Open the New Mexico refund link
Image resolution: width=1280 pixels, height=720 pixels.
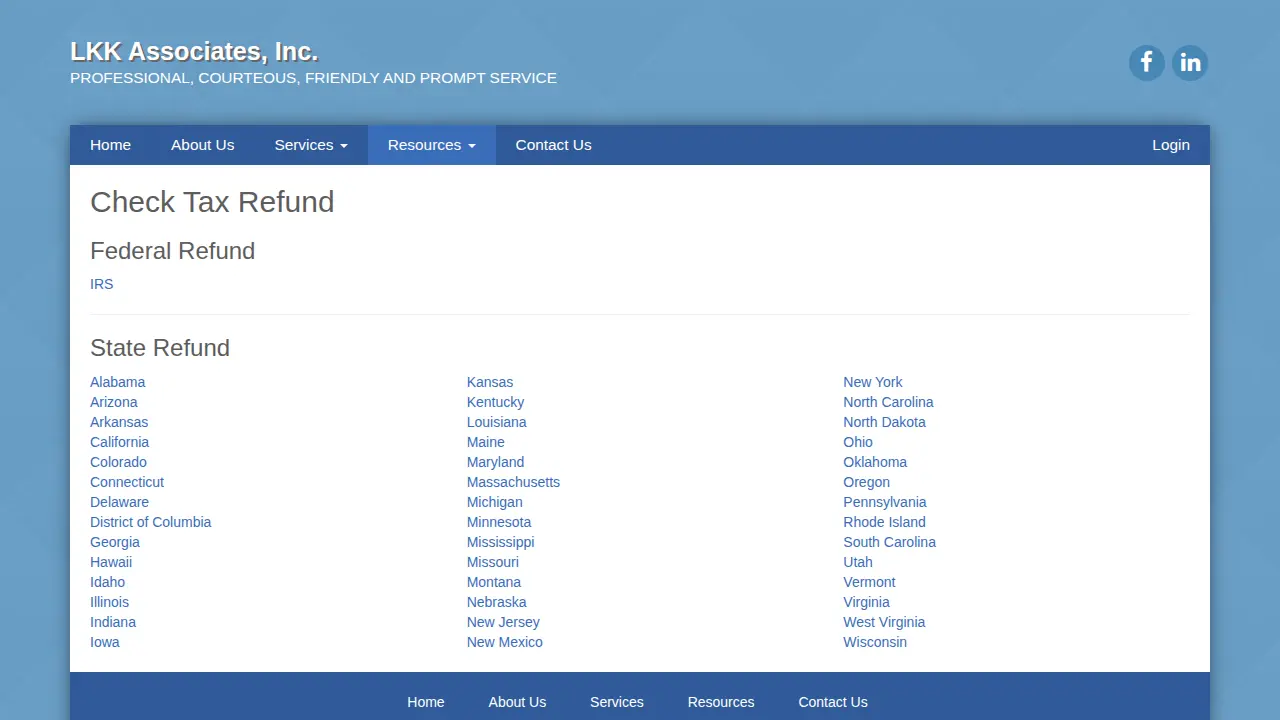pyautogui.click(x=505, y=642)
